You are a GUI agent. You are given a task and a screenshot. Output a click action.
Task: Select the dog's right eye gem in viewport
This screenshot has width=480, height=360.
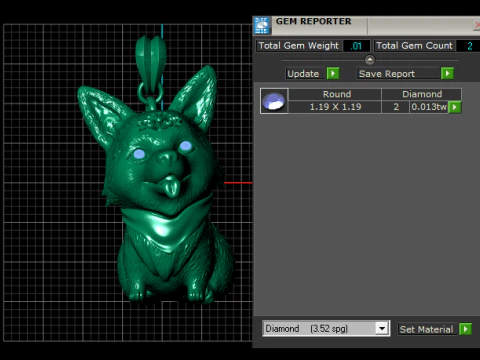[x=185, y=146]
